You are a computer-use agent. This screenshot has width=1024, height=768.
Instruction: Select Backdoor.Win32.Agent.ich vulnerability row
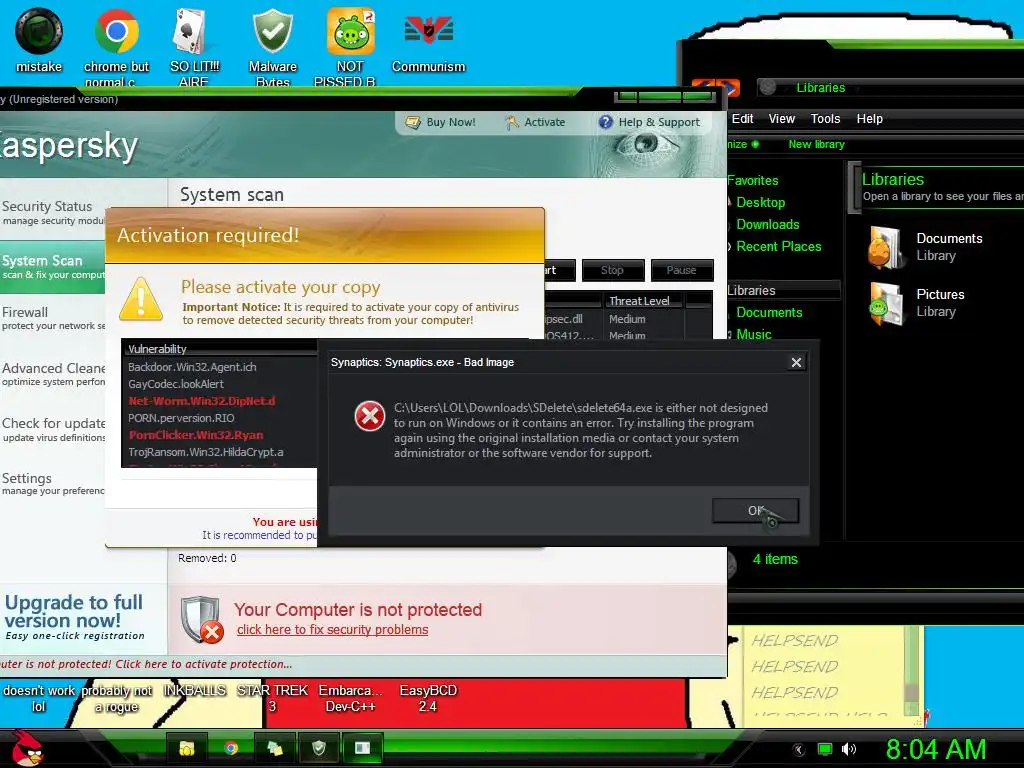click(221, 367)
